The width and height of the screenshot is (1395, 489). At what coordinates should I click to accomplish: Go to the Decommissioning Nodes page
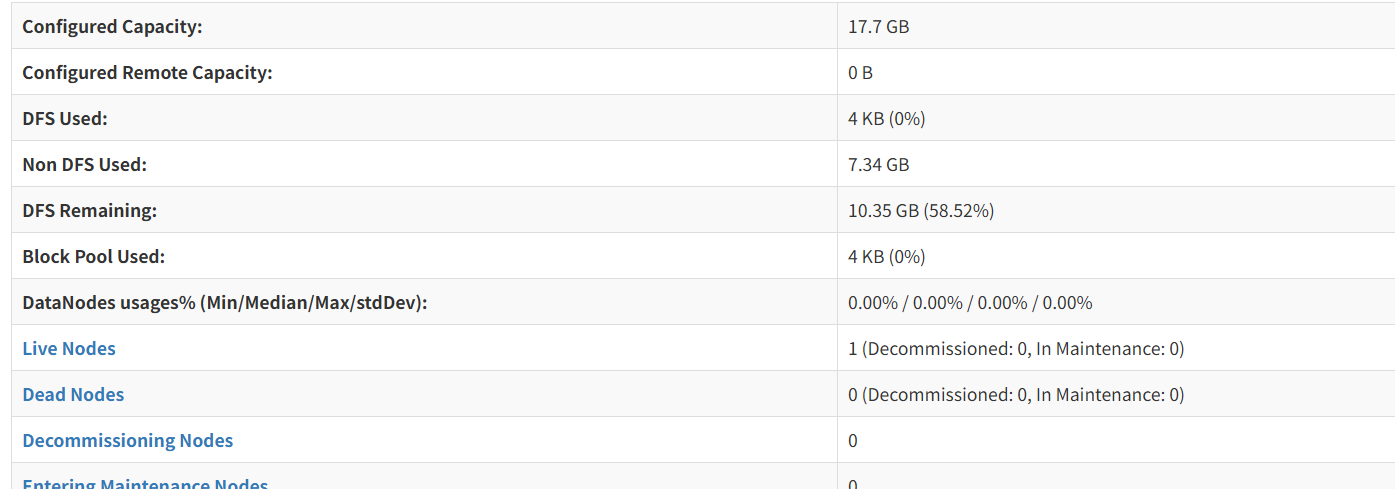tap(127, 441)
